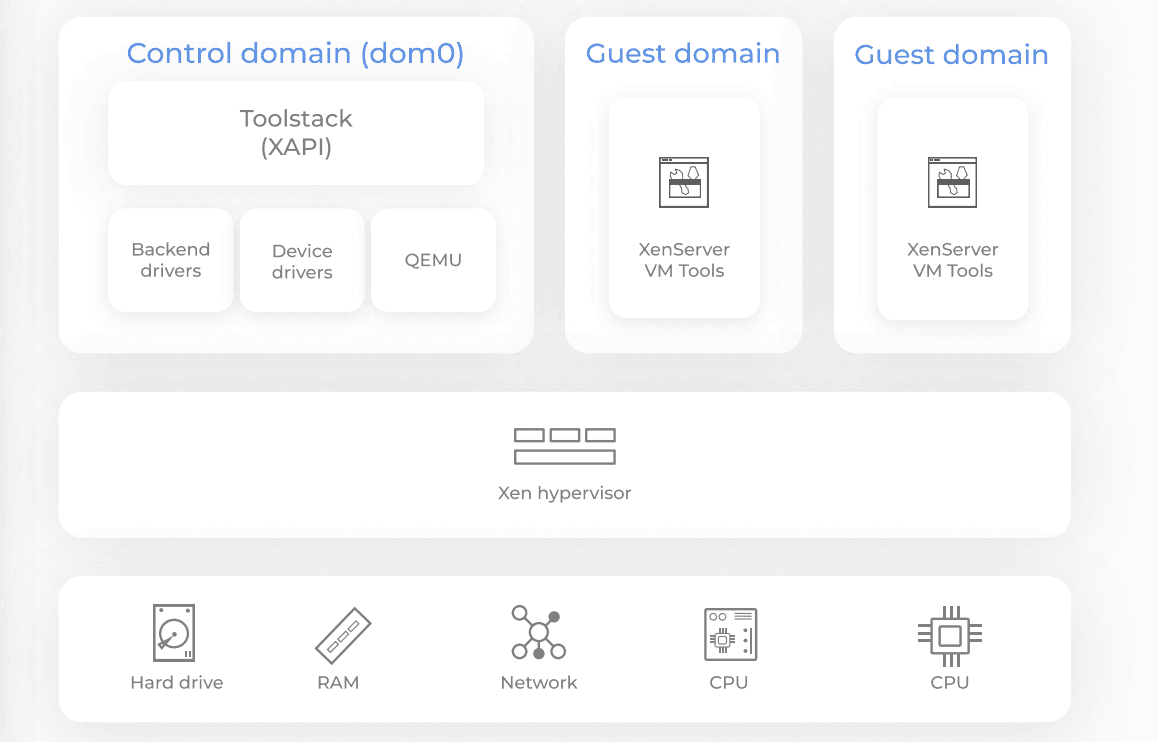Select VM Tools icon in second guest domain
The height and width of the screenshot is (742, 1158).
[x=952, y=182]
